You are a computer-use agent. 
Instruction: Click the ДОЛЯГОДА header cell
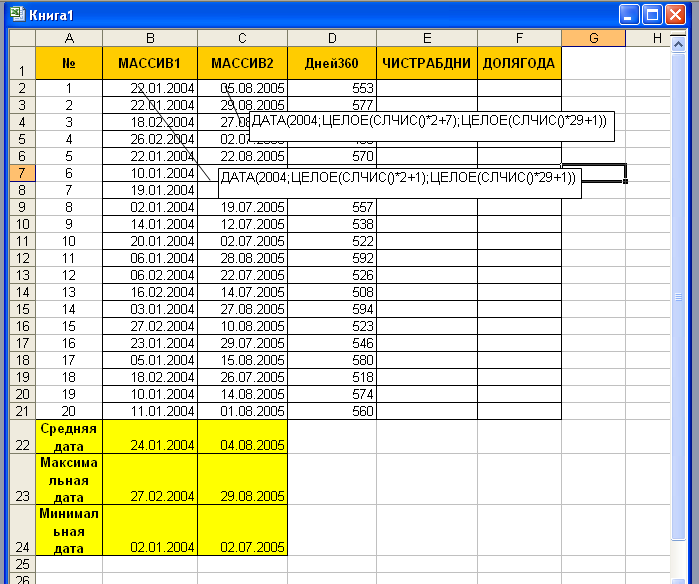pyautogui.click(x=519, y=63)
